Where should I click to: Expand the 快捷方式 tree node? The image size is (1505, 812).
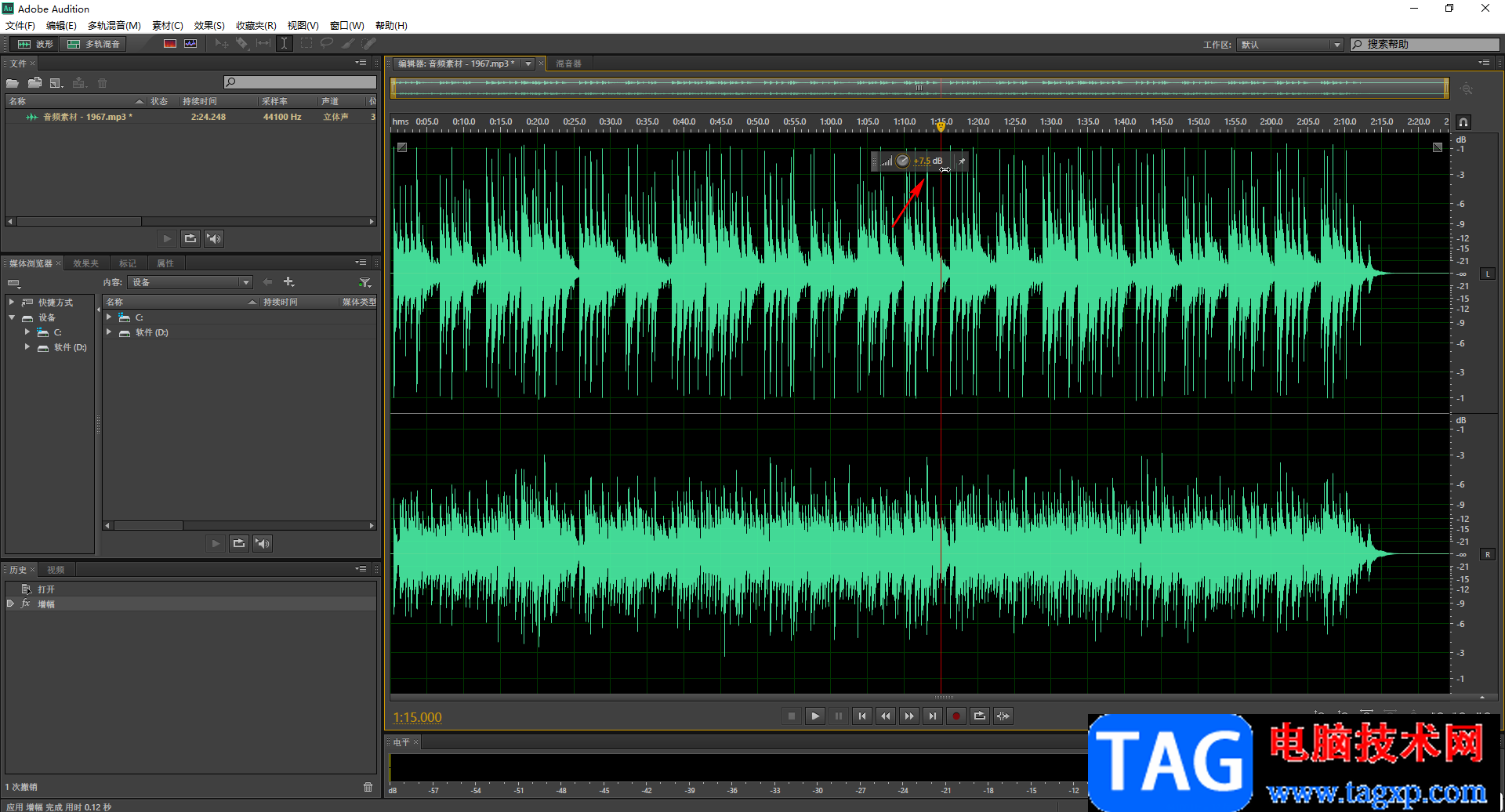pos(12,303)
